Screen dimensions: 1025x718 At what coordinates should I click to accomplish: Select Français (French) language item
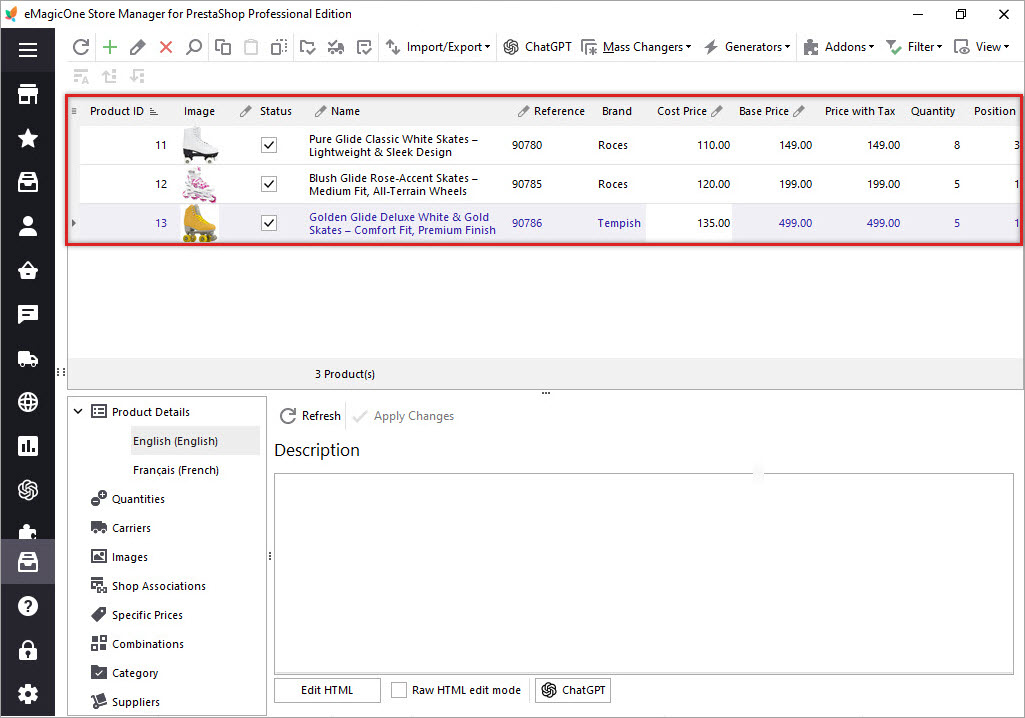(x=176, y=470)
